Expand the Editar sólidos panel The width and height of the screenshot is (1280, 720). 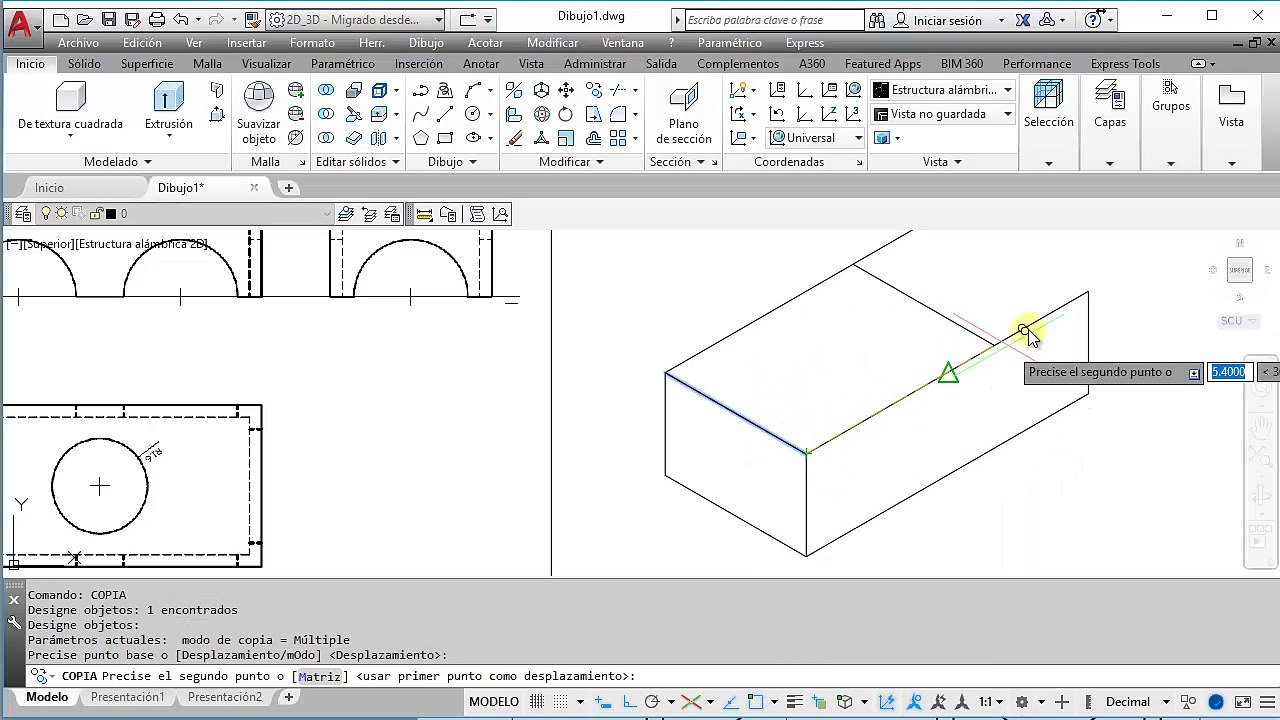tap(358, 162)
